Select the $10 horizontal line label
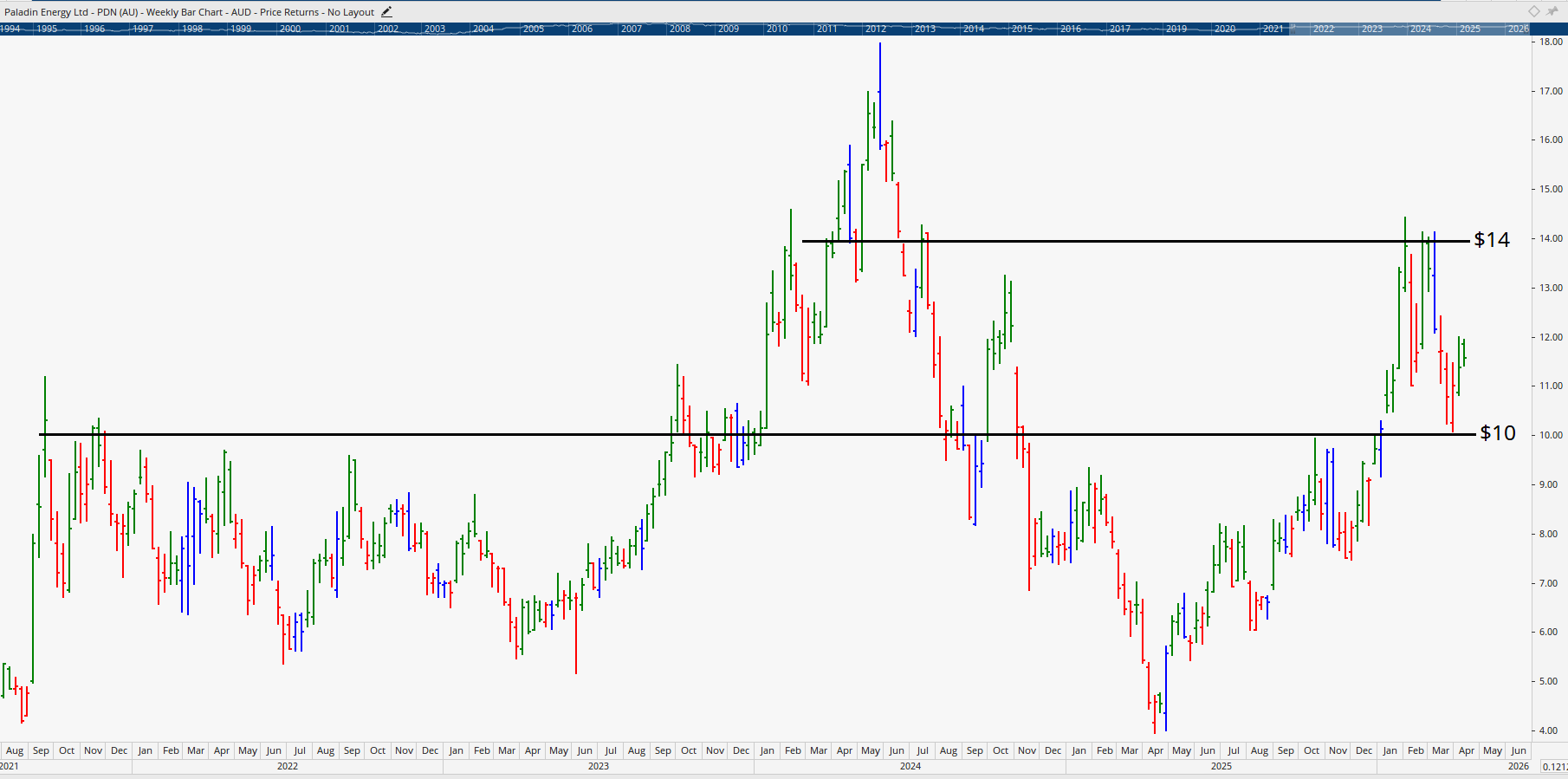The image size is (1568, 779). tap(1498, 433)
